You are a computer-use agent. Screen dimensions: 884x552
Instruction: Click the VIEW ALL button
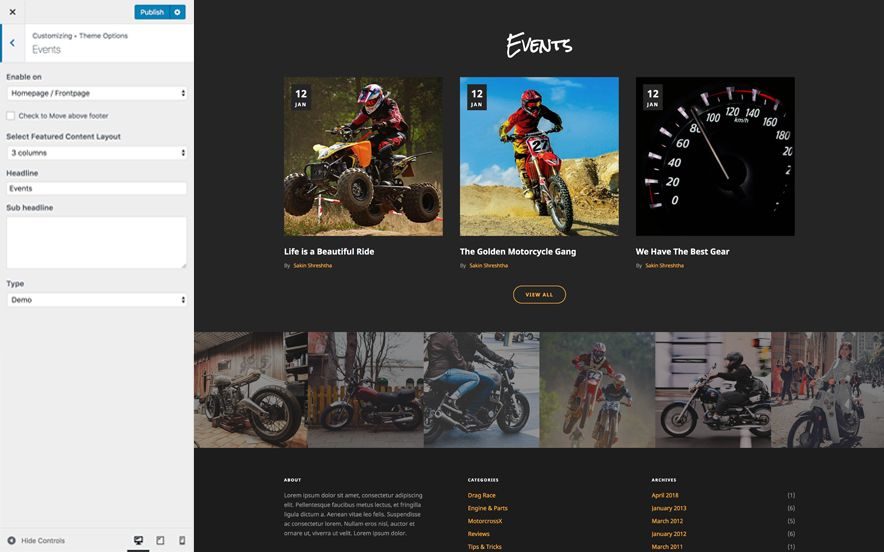point(539,294)
